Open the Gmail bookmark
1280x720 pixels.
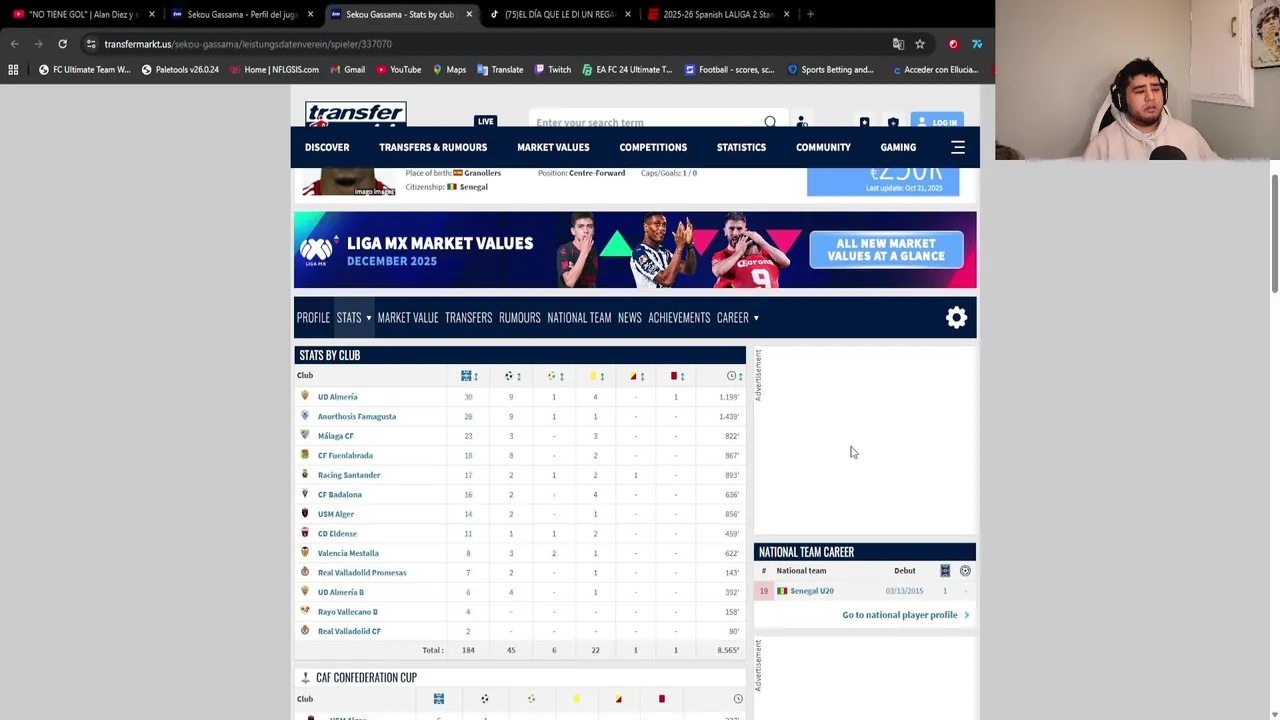click(347, 70)
